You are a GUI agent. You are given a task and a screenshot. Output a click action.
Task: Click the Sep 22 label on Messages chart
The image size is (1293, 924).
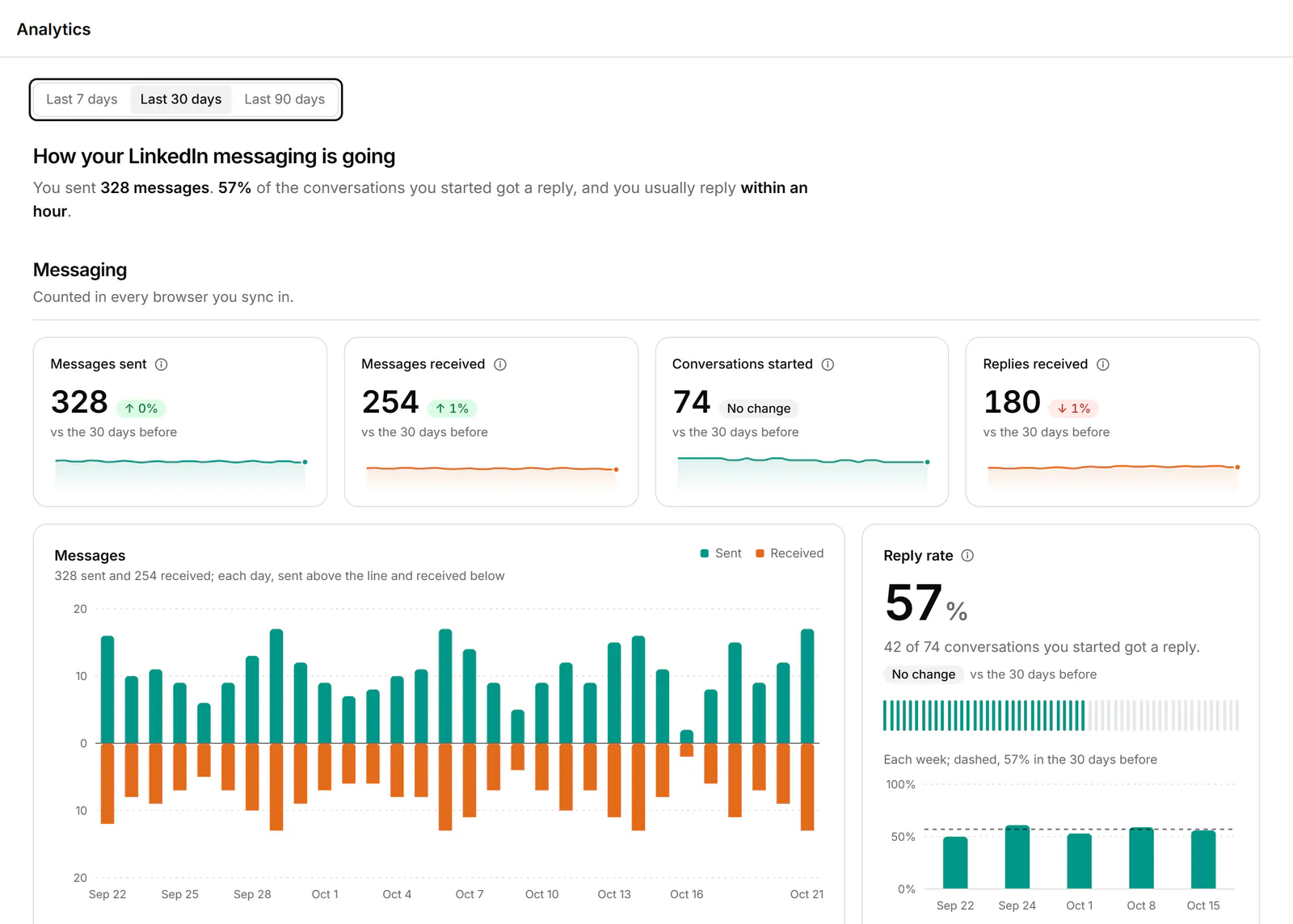(x=107, y=894)
